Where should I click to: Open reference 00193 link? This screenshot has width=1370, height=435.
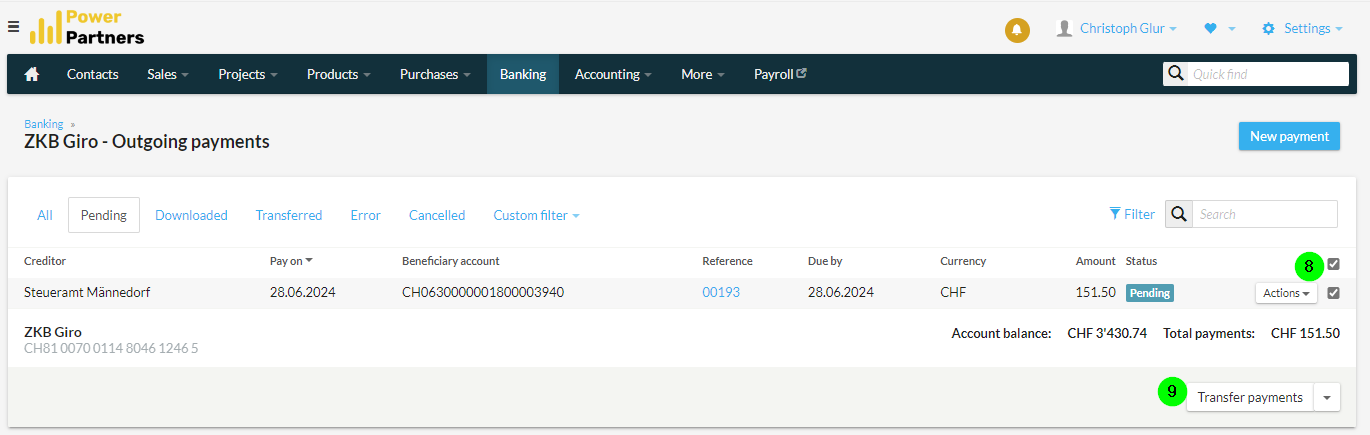[721, 293]
